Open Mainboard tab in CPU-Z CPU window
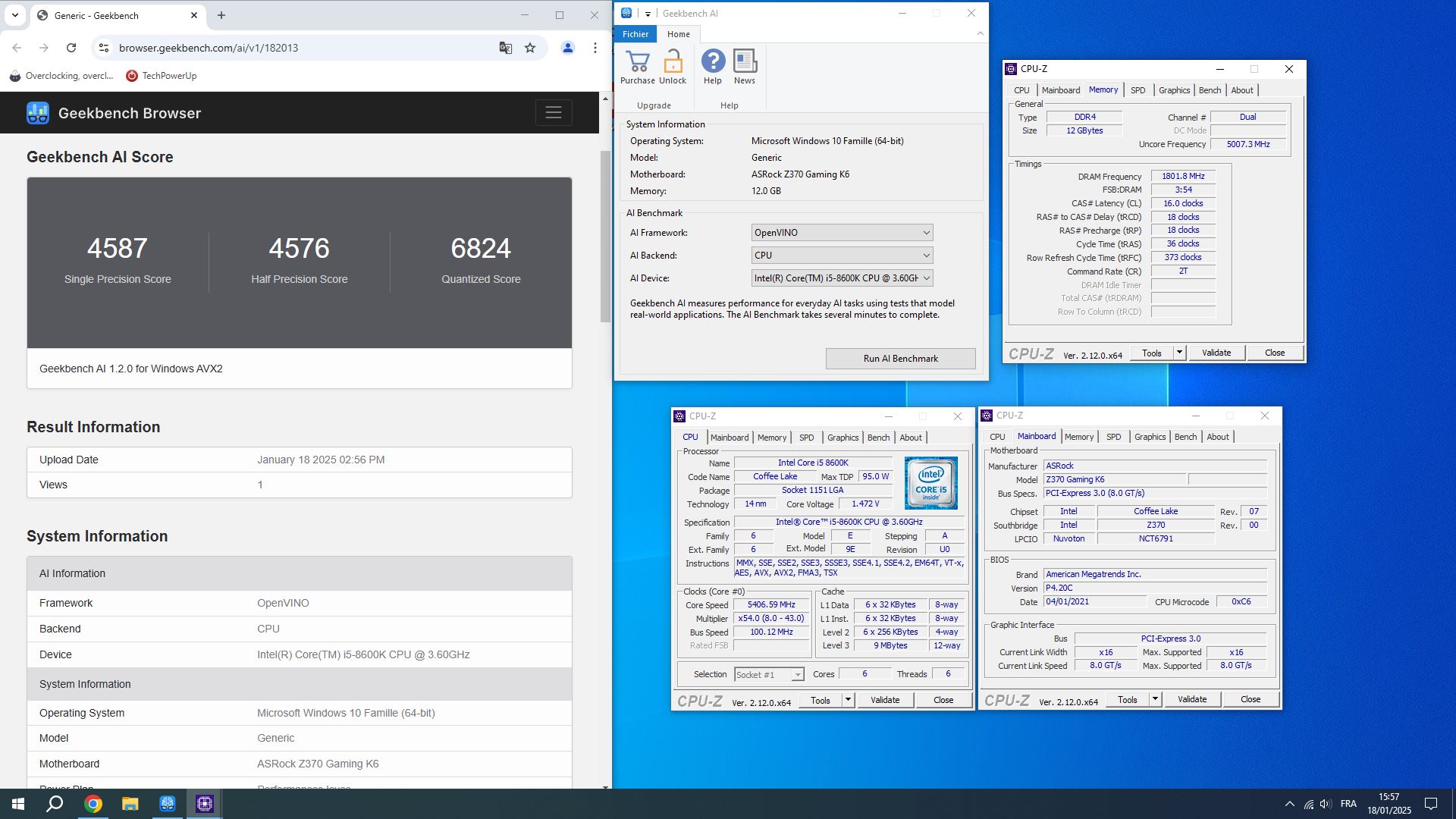The image size is (1456, 819). click(x=730, y=438)
